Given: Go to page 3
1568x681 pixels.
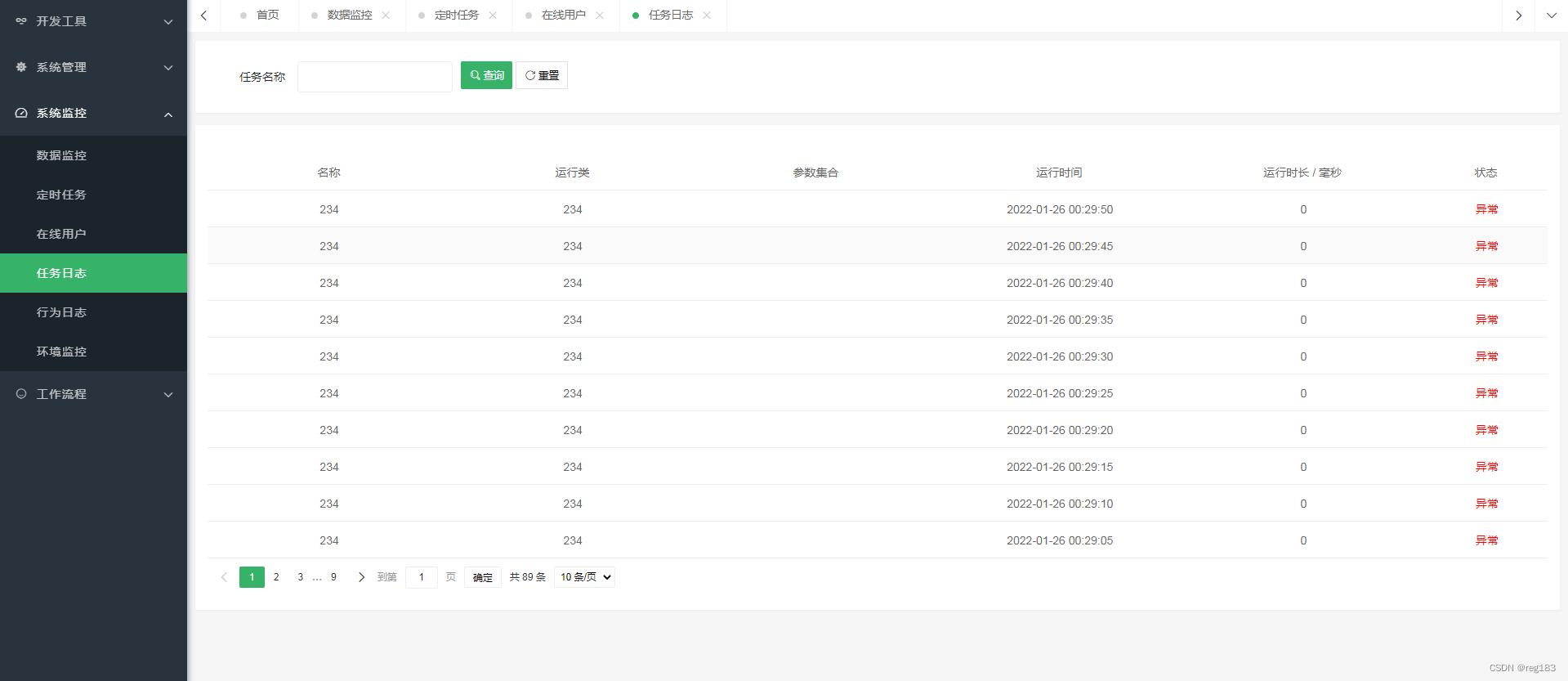Looking at the screenshot, I should coord(301,577).
